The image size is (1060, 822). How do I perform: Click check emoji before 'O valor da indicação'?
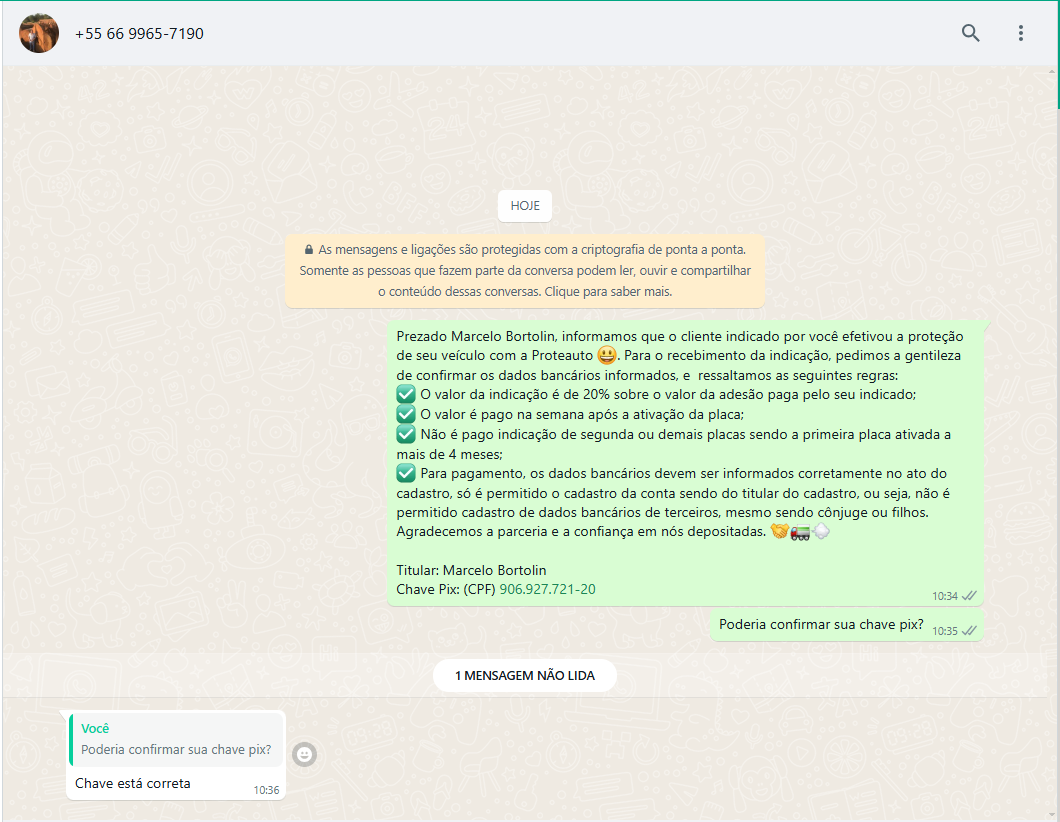(x=406, y=394)
